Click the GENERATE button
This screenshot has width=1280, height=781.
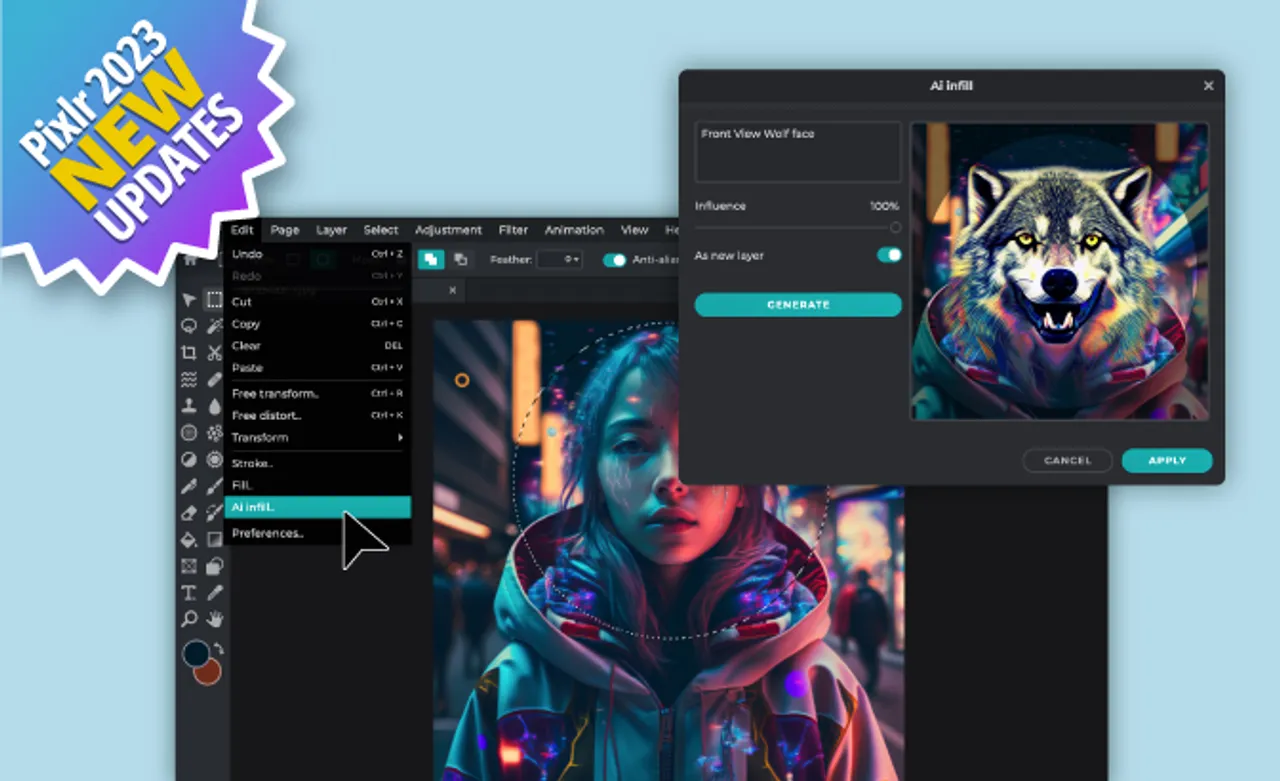(798, 305)
